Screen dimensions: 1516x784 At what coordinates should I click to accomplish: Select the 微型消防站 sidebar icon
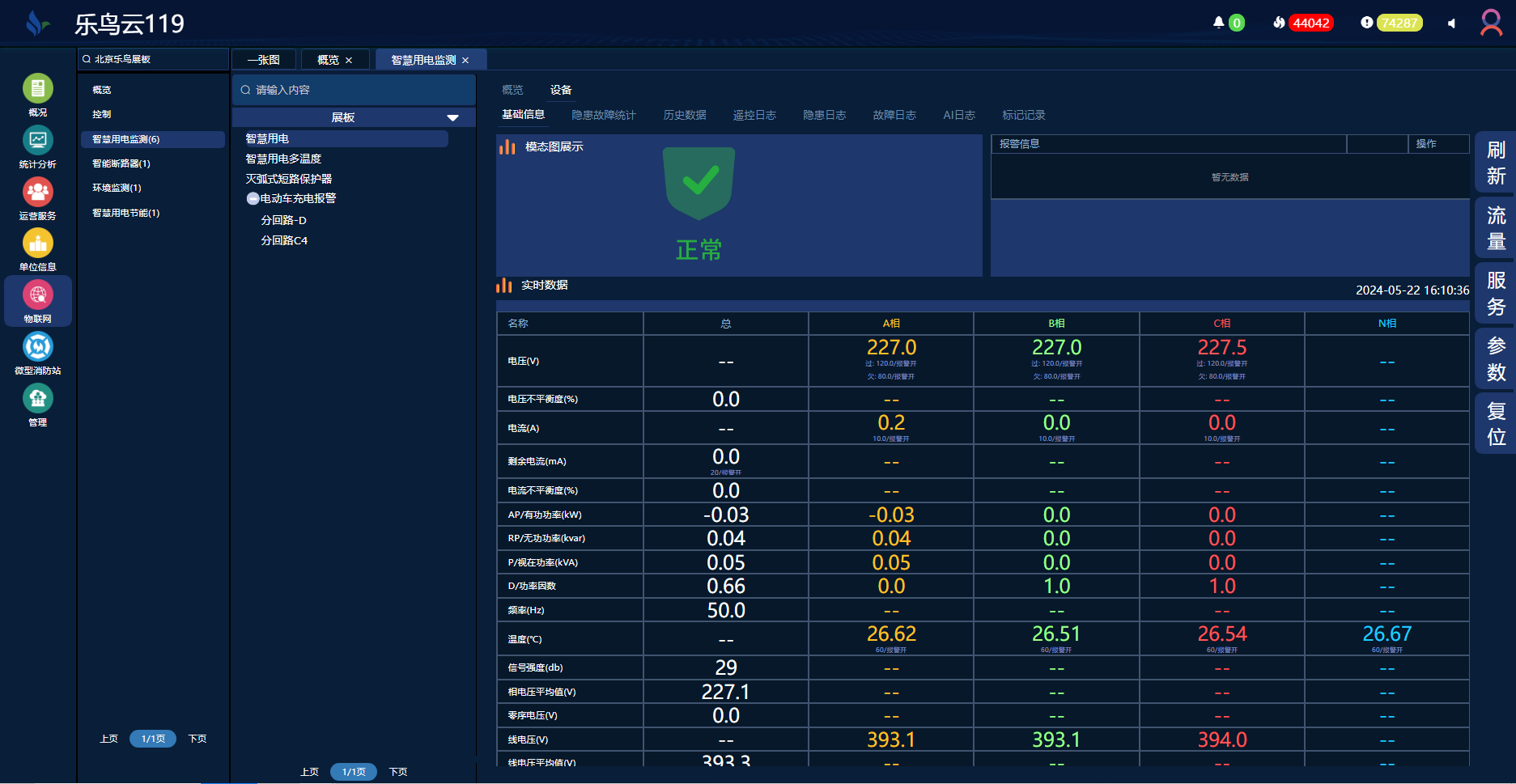(x=37, y=347)
